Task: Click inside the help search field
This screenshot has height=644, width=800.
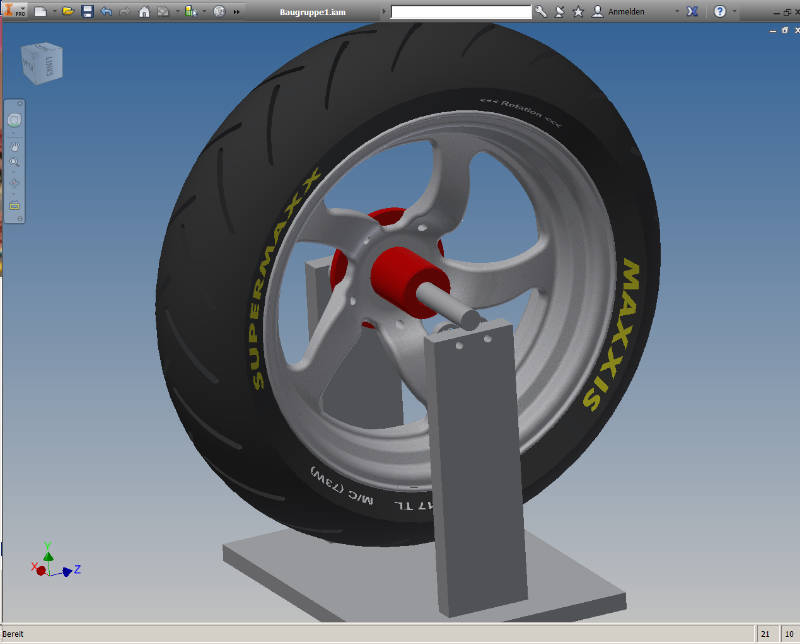Action: (x=461, y=12)
